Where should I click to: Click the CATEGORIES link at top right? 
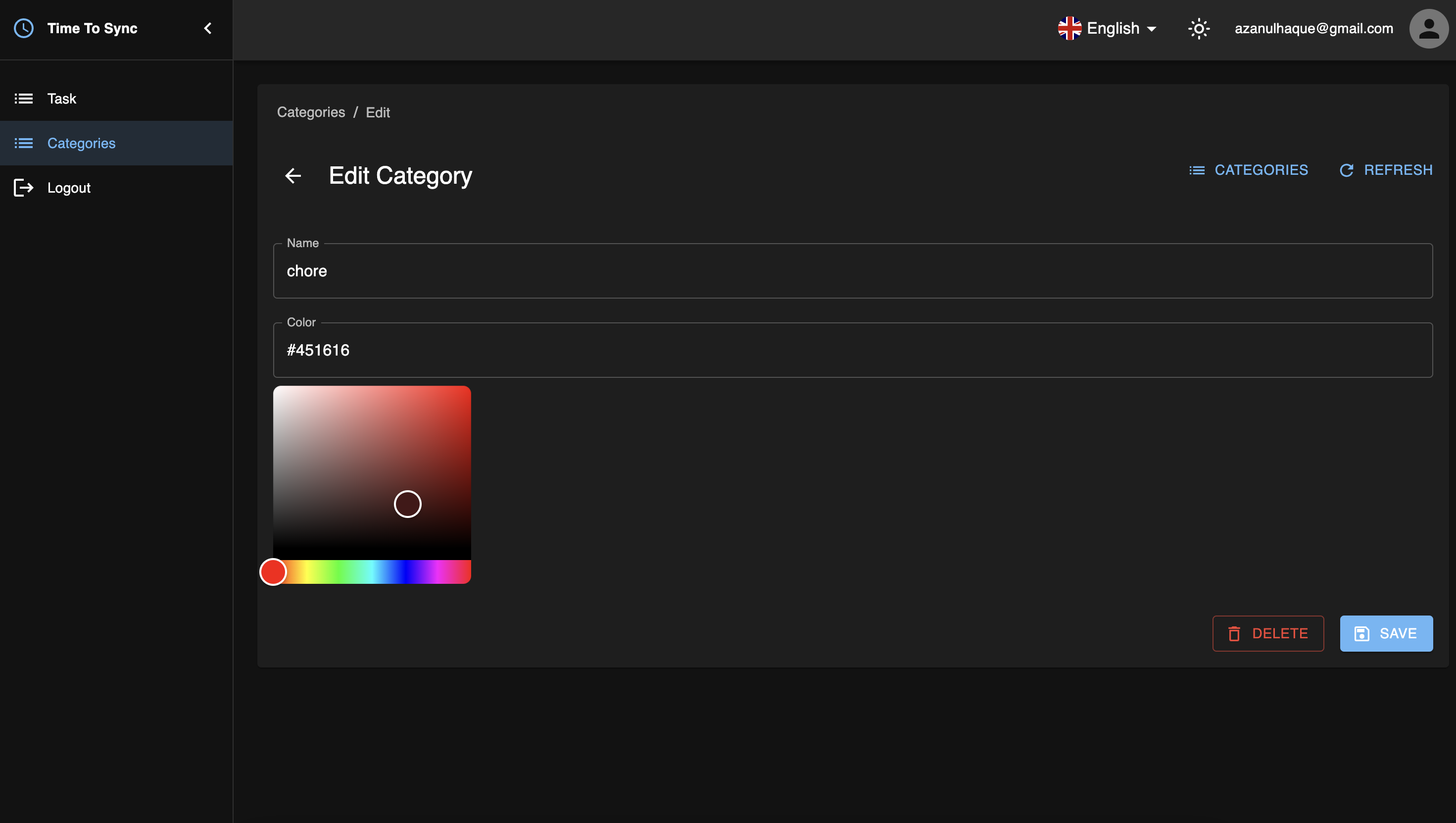[x=1262, y=170]
